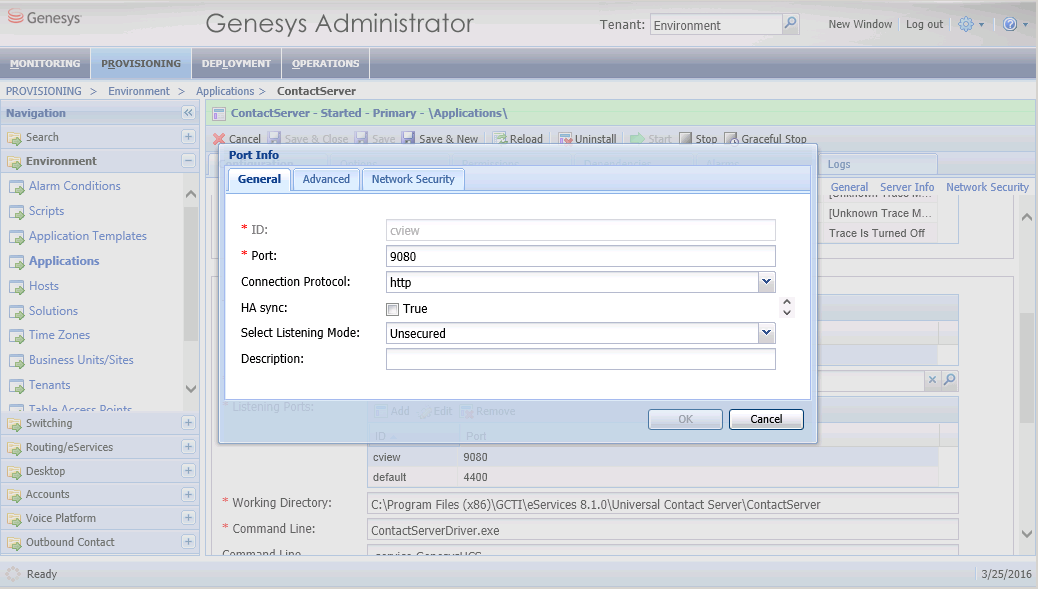Click the Application Templates icon
This screenshot has width=1038, height=589.
pyautogui.click(x=17, y=237)
